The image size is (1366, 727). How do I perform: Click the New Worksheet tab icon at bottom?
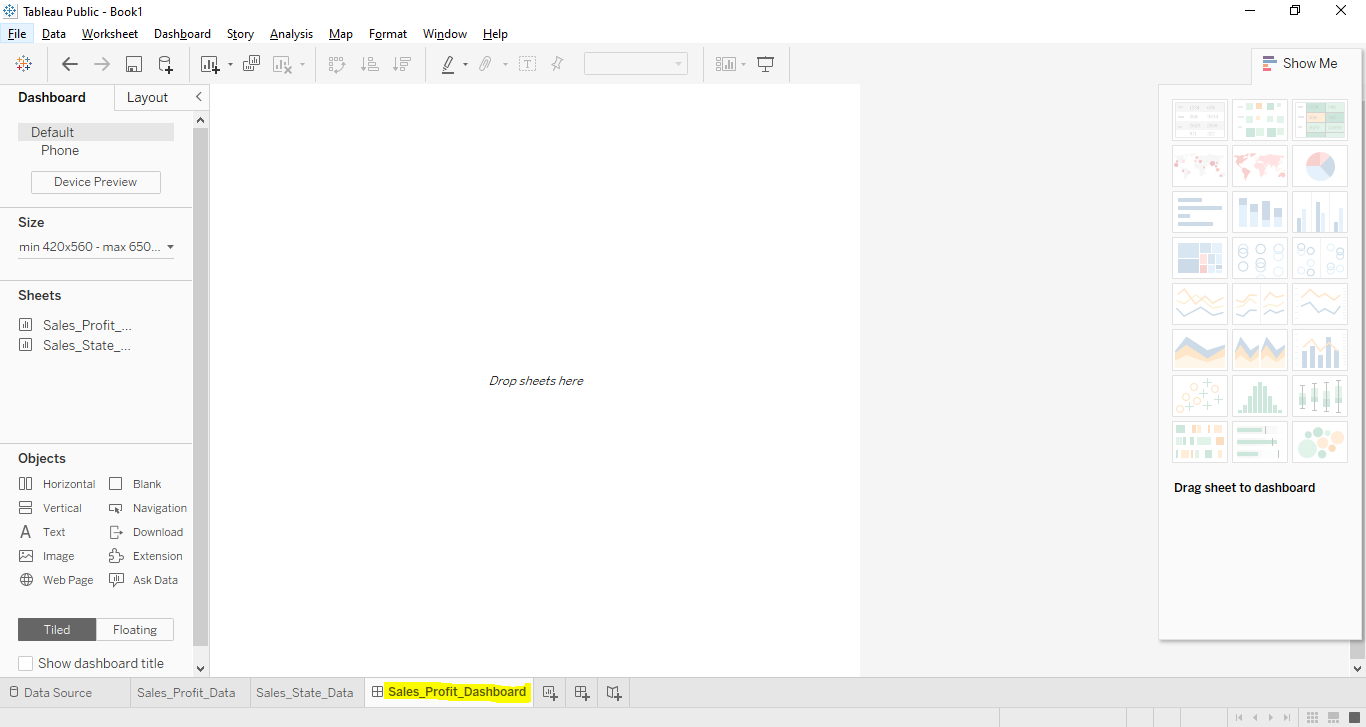click(550, 692)
